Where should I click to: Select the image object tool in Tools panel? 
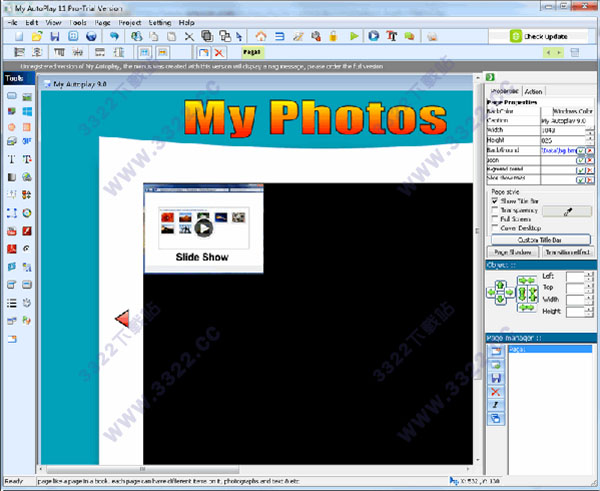[27, 96]
